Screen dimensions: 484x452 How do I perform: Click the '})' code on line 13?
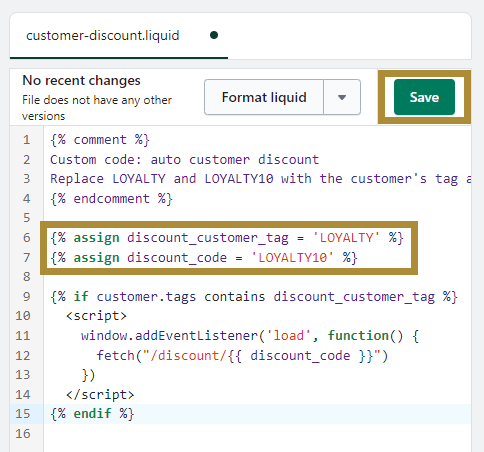88,375
